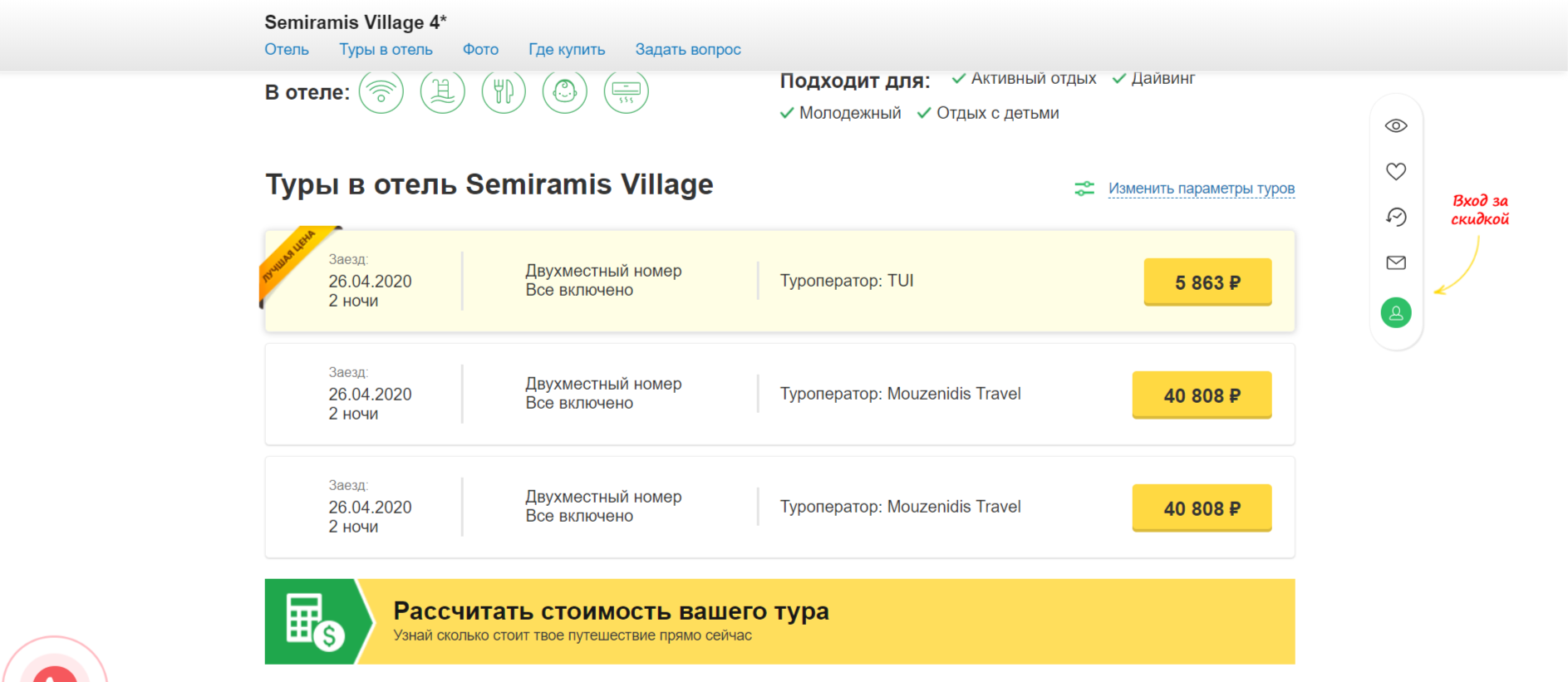
Task: Click Узнай сколько стоит subtitle text
Action: coord(573,635)
